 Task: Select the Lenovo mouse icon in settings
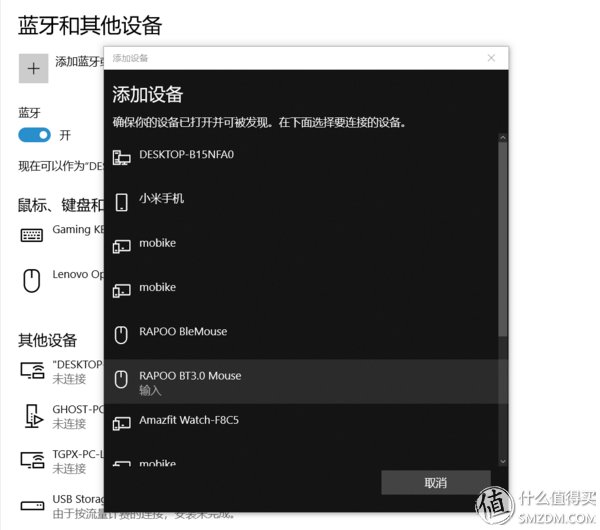(32, 281)
